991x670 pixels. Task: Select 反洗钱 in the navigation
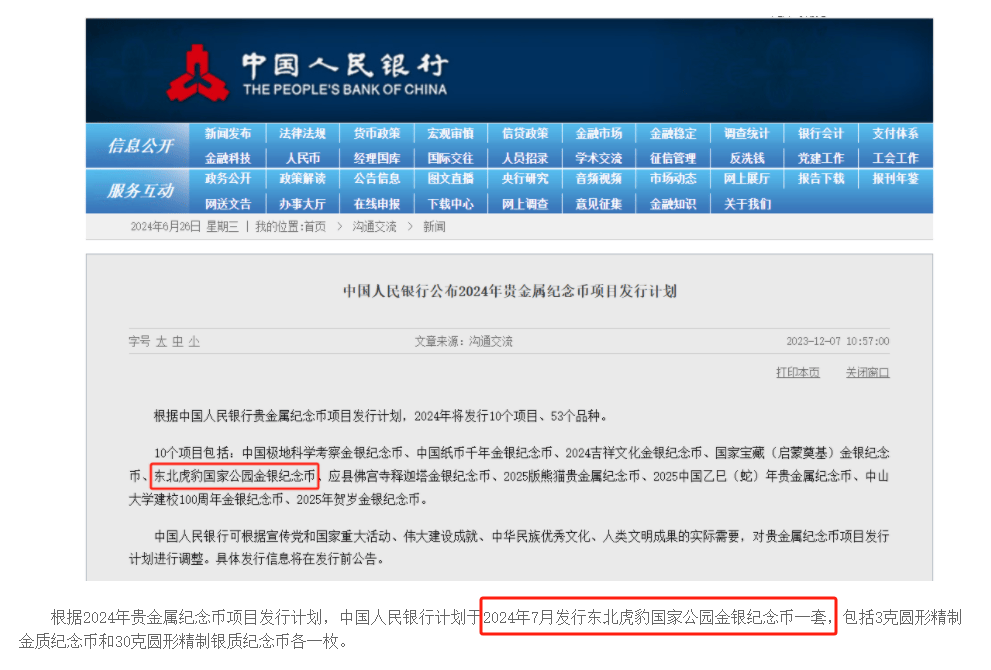pyautogui.click(x=747, y=158)
